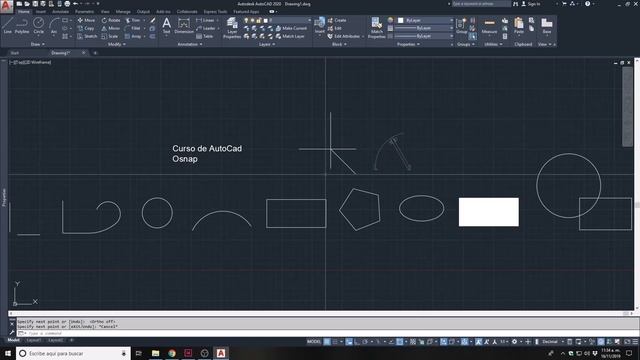This screenshot has width=640, height=360.
Task: Add a new drawing tab
Action: (x=95, y=53)
